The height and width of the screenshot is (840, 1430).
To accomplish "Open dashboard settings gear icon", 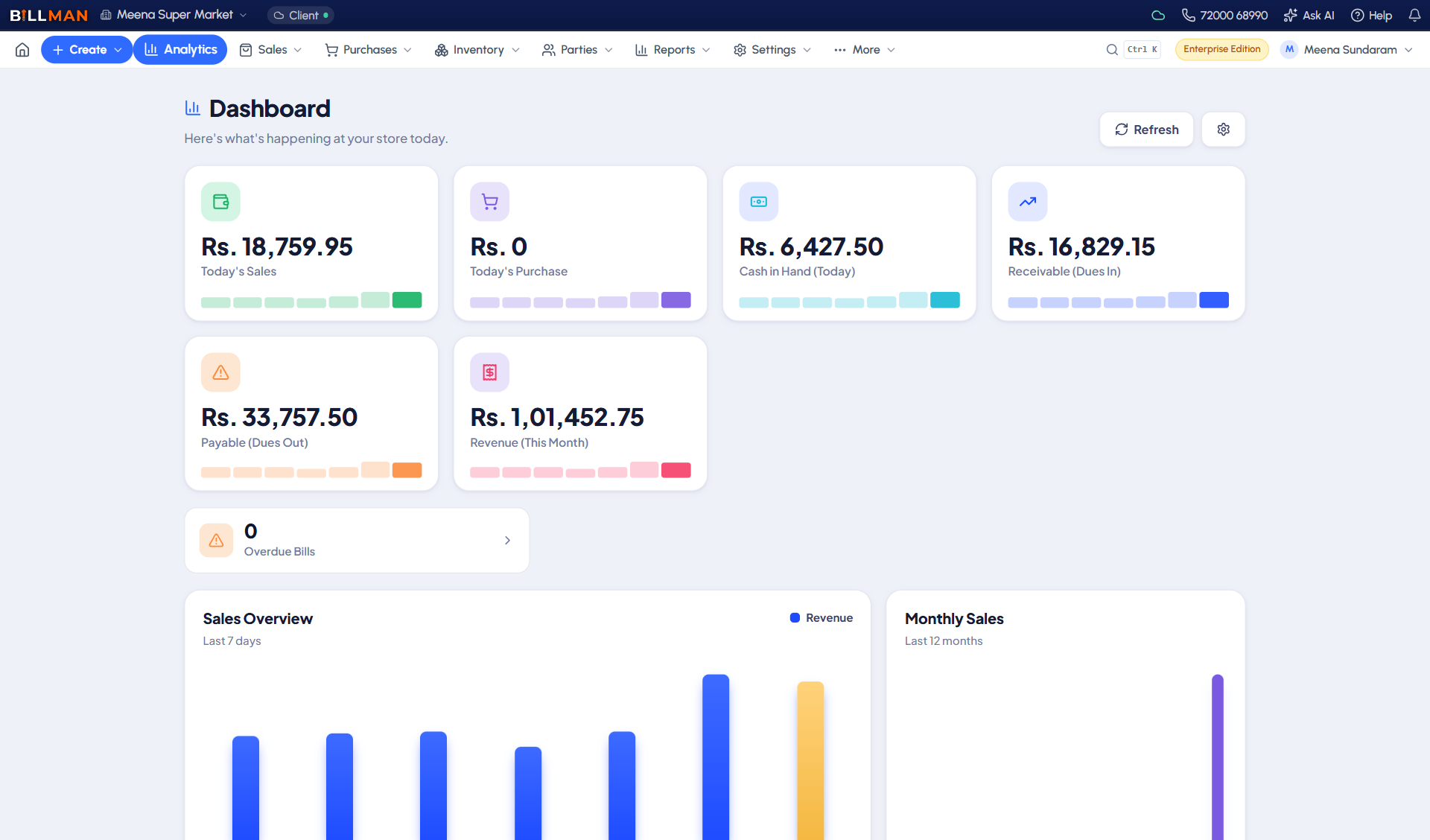I will point(1223,130).
